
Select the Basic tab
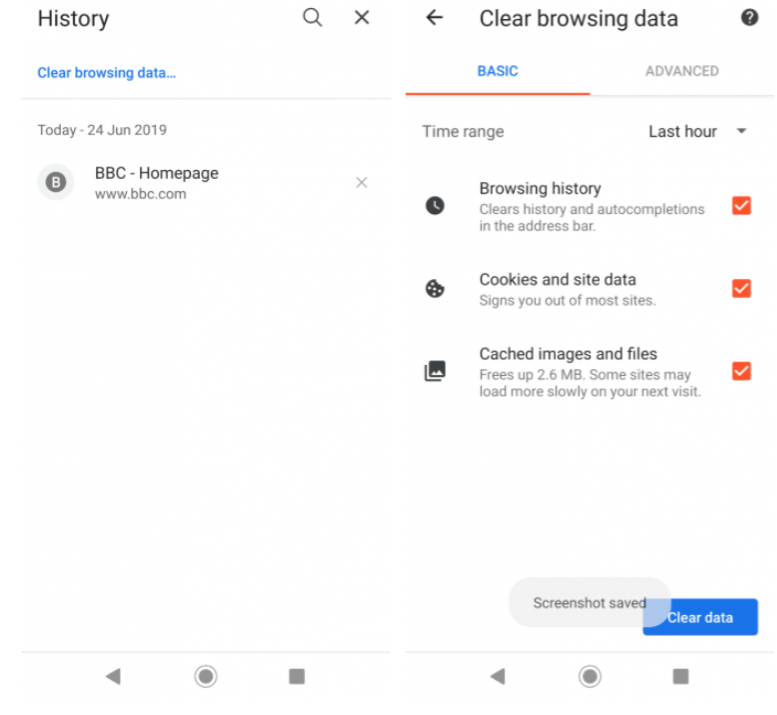pyautogui.click(x=498, y=71)
